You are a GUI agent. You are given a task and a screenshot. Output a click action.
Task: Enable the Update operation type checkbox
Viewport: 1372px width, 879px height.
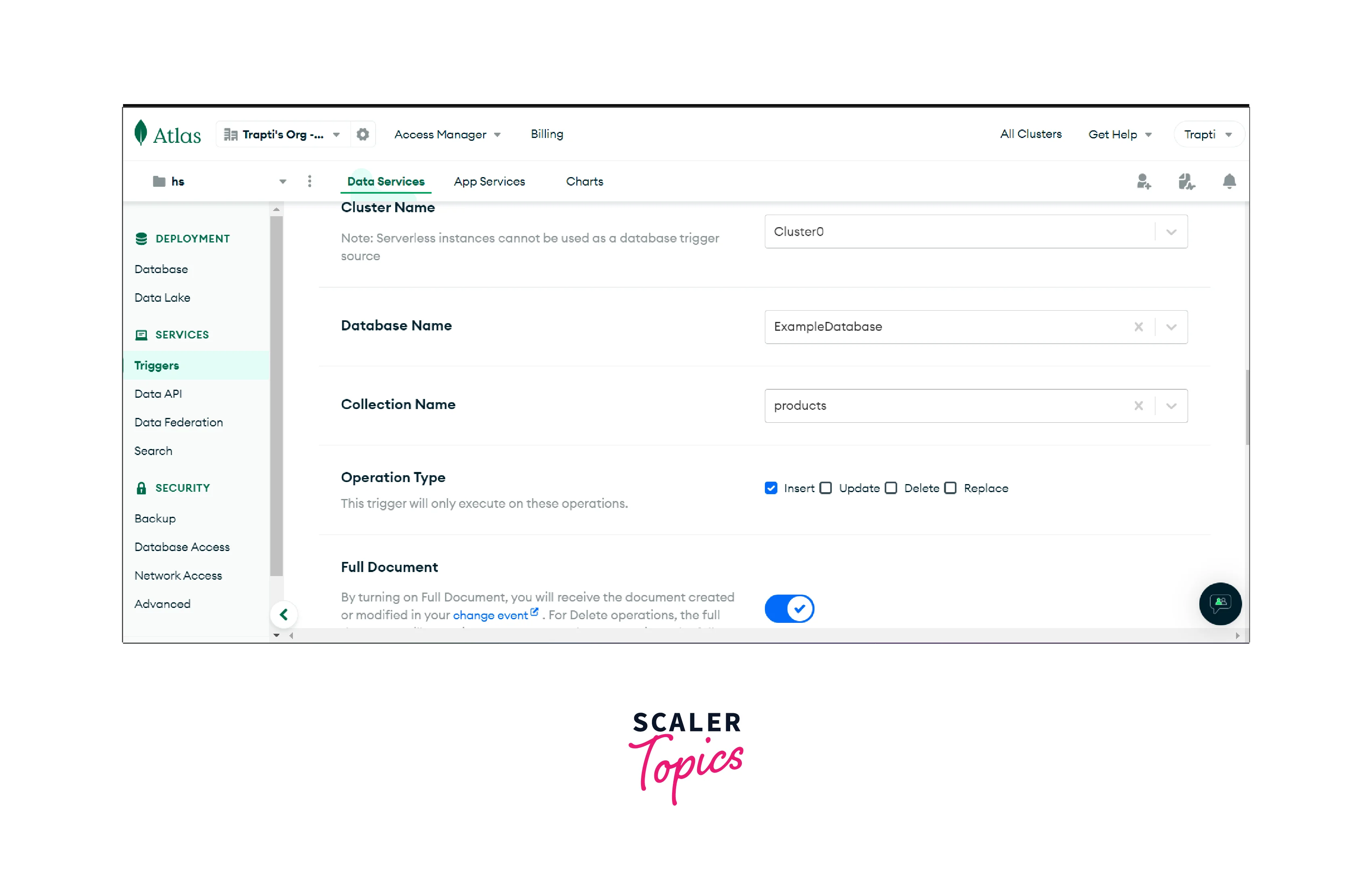pos(827,488)
